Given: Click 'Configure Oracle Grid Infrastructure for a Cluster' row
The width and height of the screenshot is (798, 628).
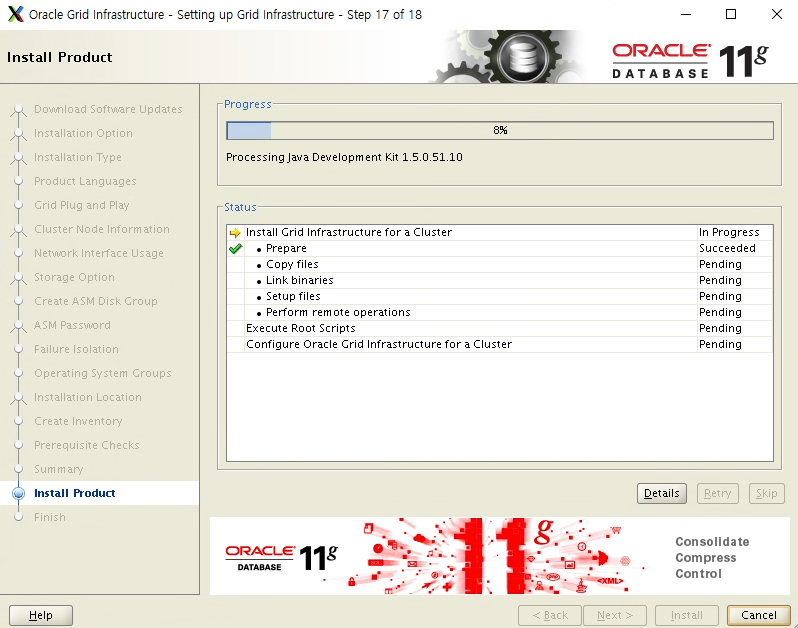Looking at the screenshot, I should (500, 345).
